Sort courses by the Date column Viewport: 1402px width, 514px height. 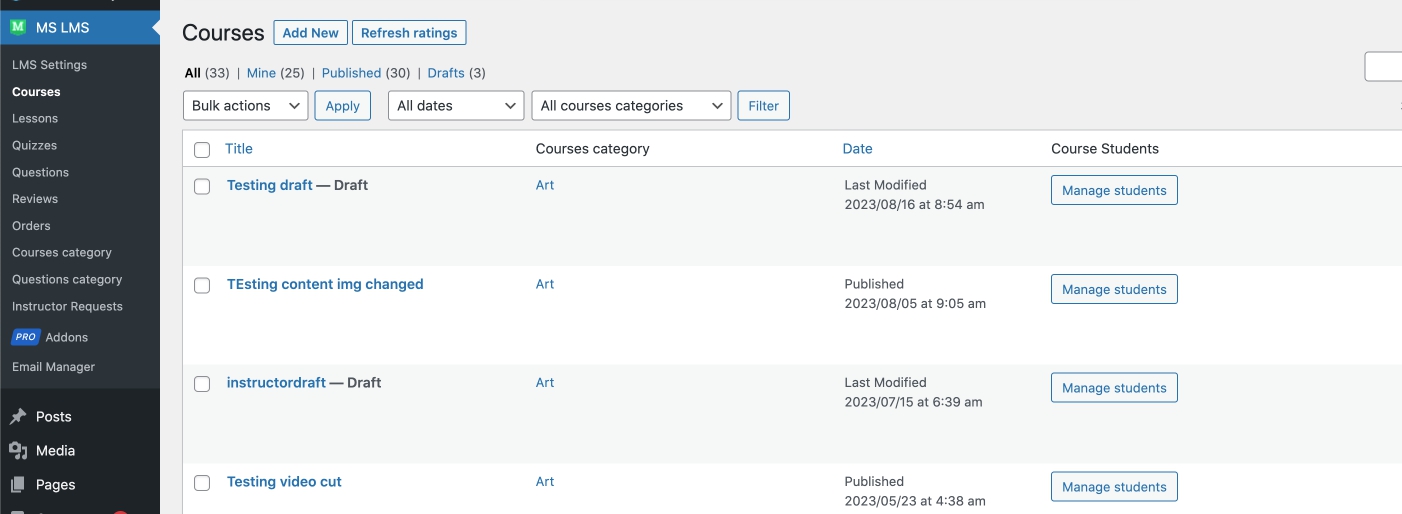coord(857,149)
